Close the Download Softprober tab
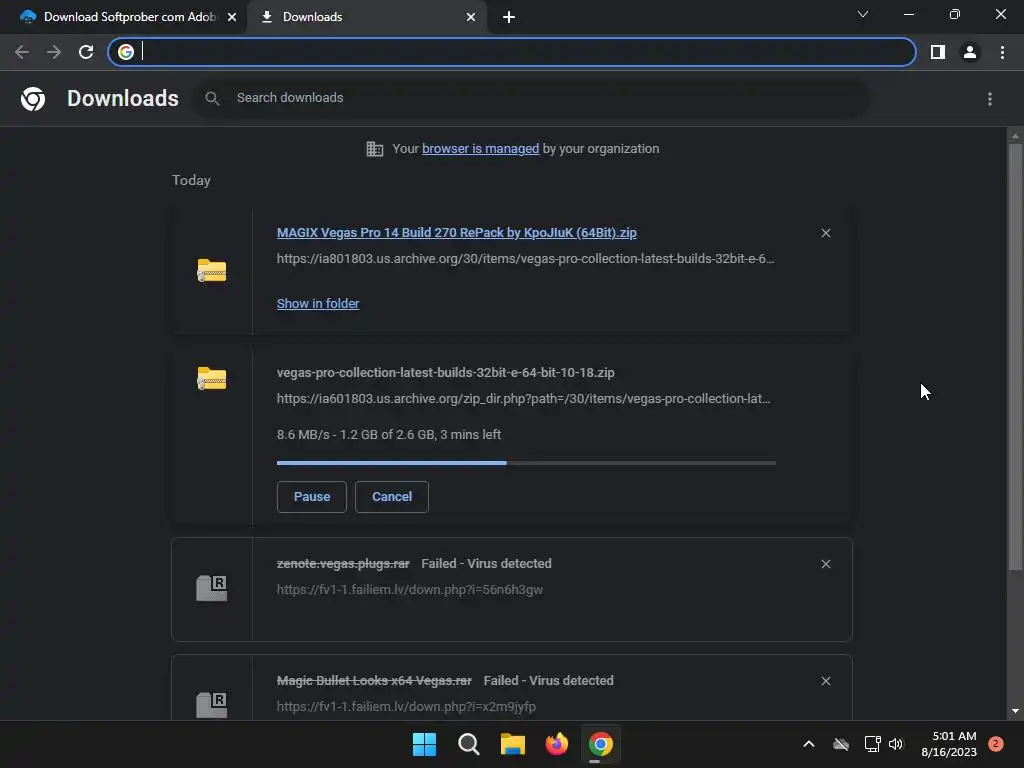 pyautogui.click(x=232, y=17)
